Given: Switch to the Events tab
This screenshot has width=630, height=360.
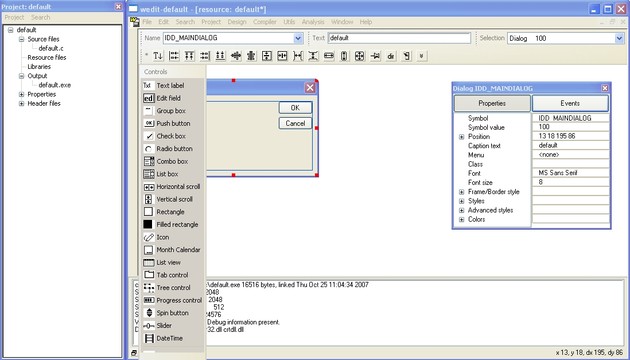Looking at the screenshot, I should click(570, 103).
